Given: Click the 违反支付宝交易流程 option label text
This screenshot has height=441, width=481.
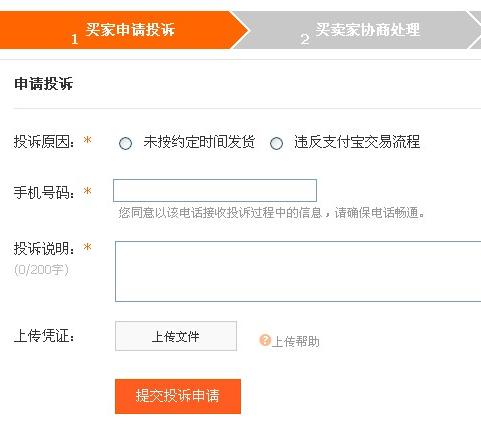Looking at the screenshot, I should pos(357,142).
